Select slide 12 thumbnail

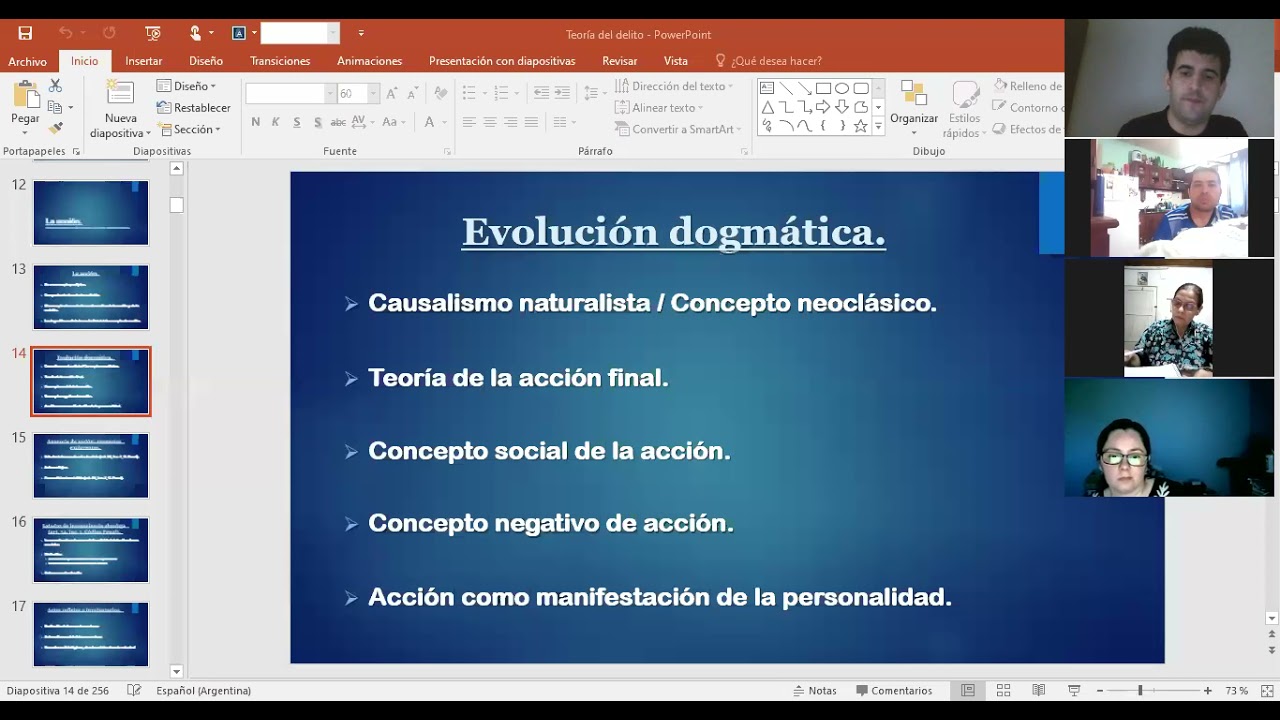91,212
